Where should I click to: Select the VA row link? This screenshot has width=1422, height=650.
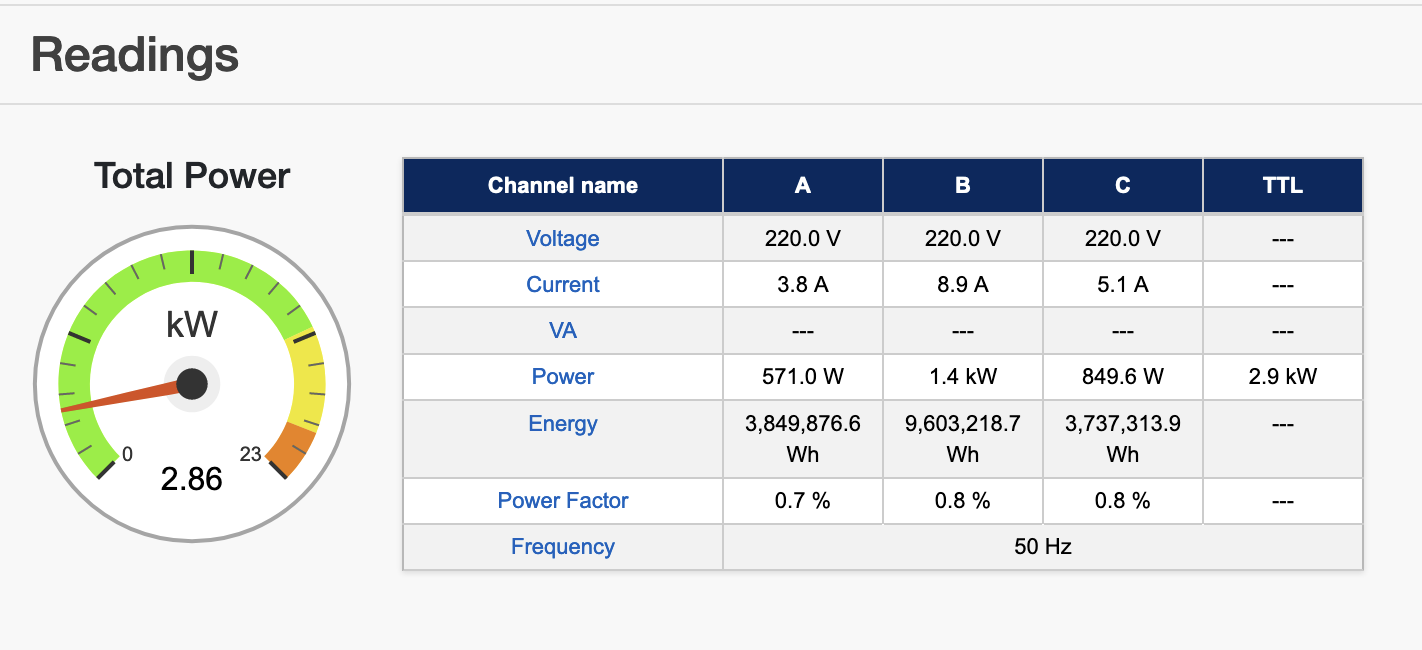click(x=562, y=330)
